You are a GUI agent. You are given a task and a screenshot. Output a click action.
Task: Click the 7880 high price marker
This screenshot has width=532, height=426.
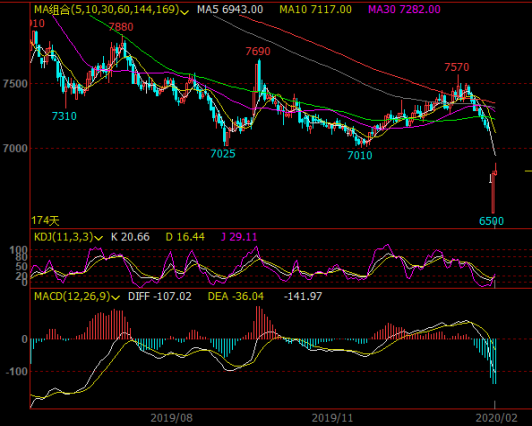tap(121, 27)
